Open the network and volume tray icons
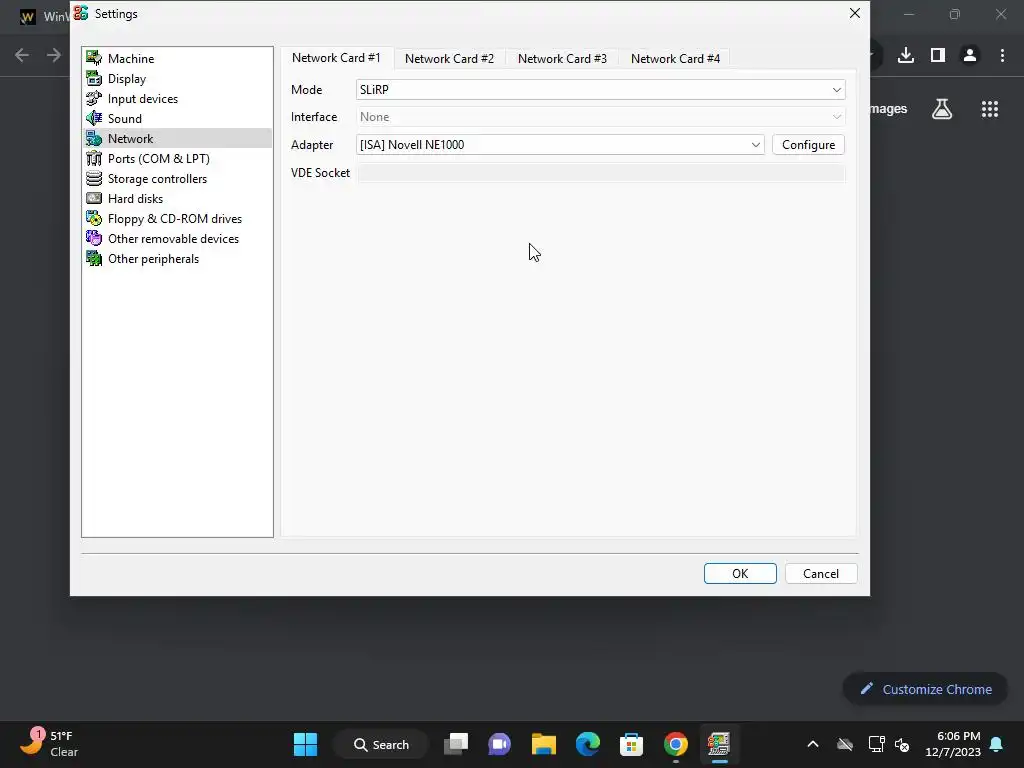The height and width of the screenshot is (768, 1024). [889, 744]
